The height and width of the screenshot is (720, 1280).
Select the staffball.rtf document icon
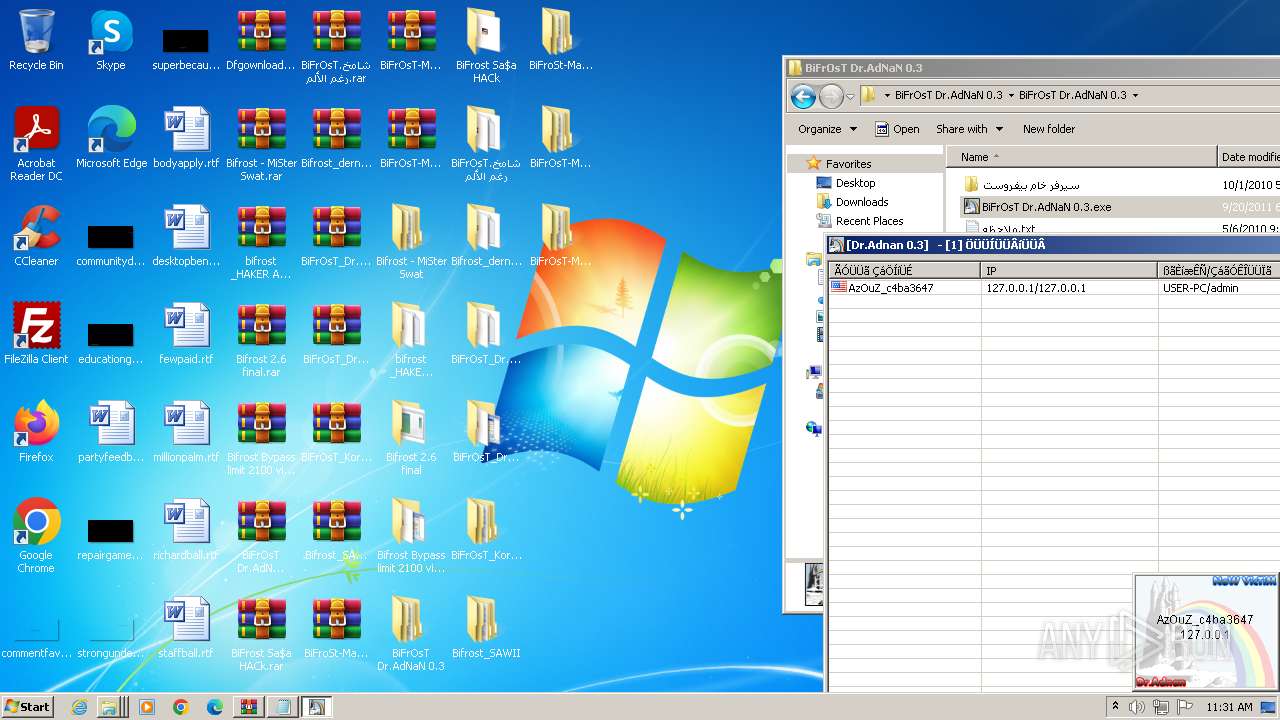pos(186,628)
